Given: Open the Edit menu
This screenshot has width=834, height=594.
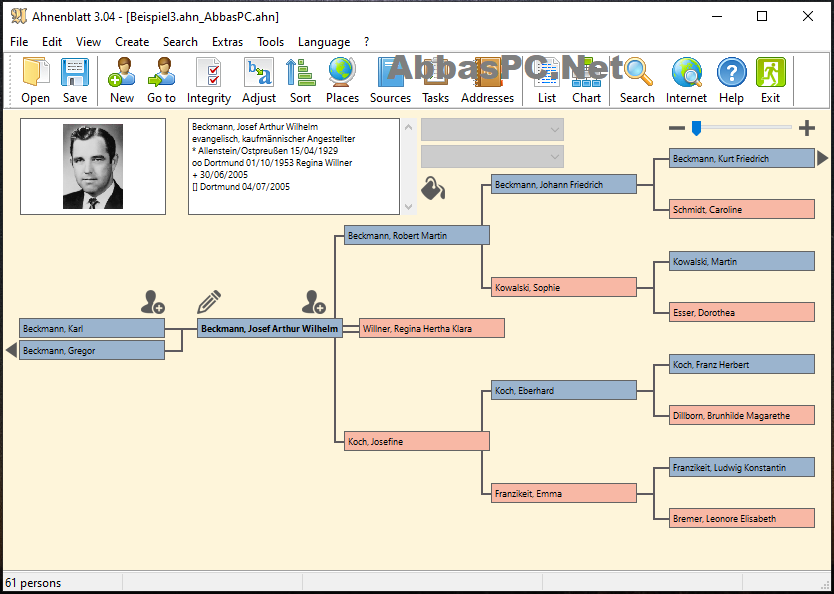Looking at the screenshot, I should point(52,42).
